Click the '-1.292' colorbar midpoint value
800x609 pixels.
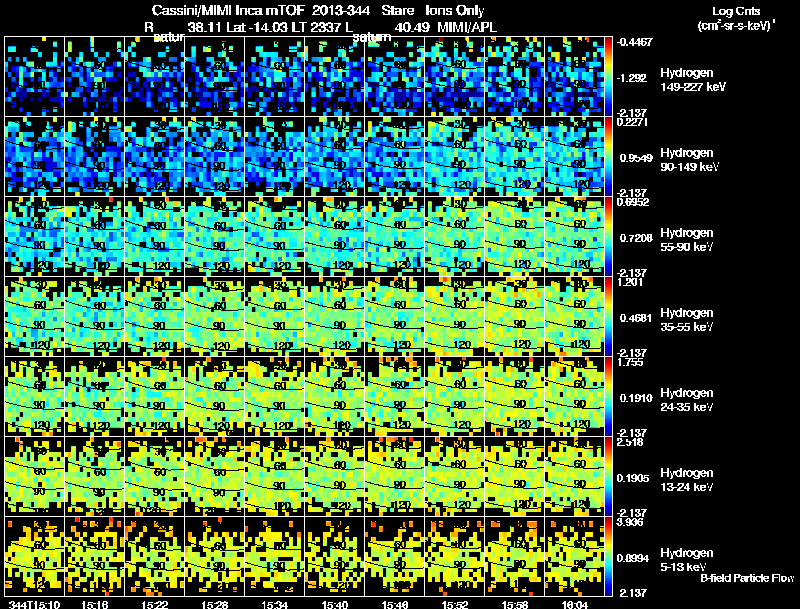tap(632, 78)
